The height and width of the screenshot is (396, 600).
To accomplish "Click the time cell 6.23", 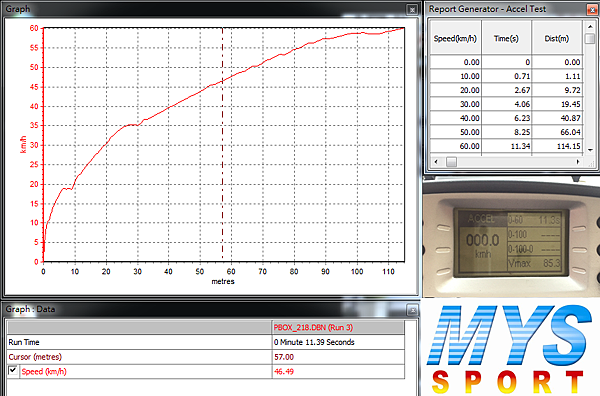I will tap(506, 118).
